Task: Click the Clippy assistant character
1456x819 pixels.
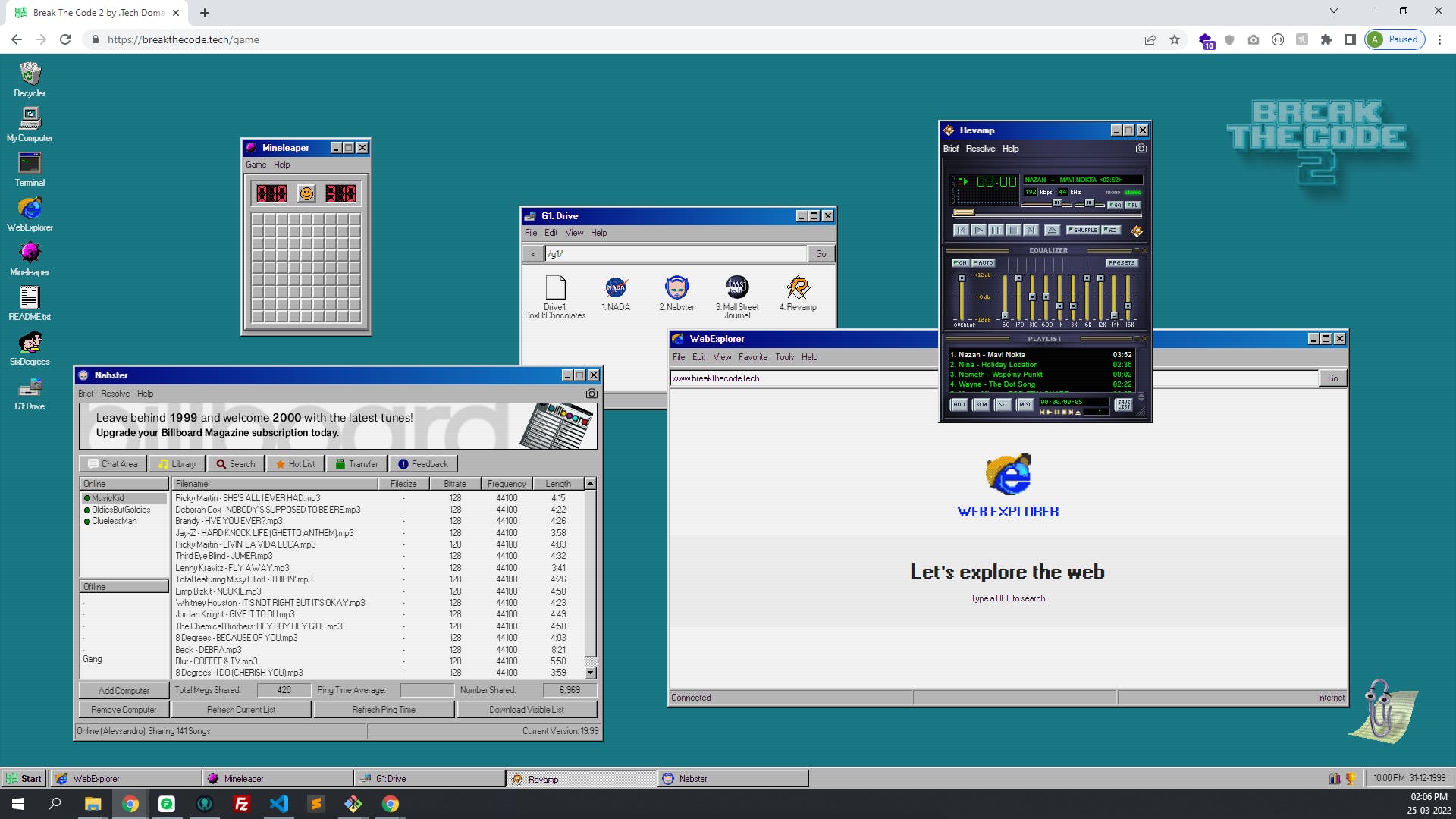Action: click(x=1380, y=713)
